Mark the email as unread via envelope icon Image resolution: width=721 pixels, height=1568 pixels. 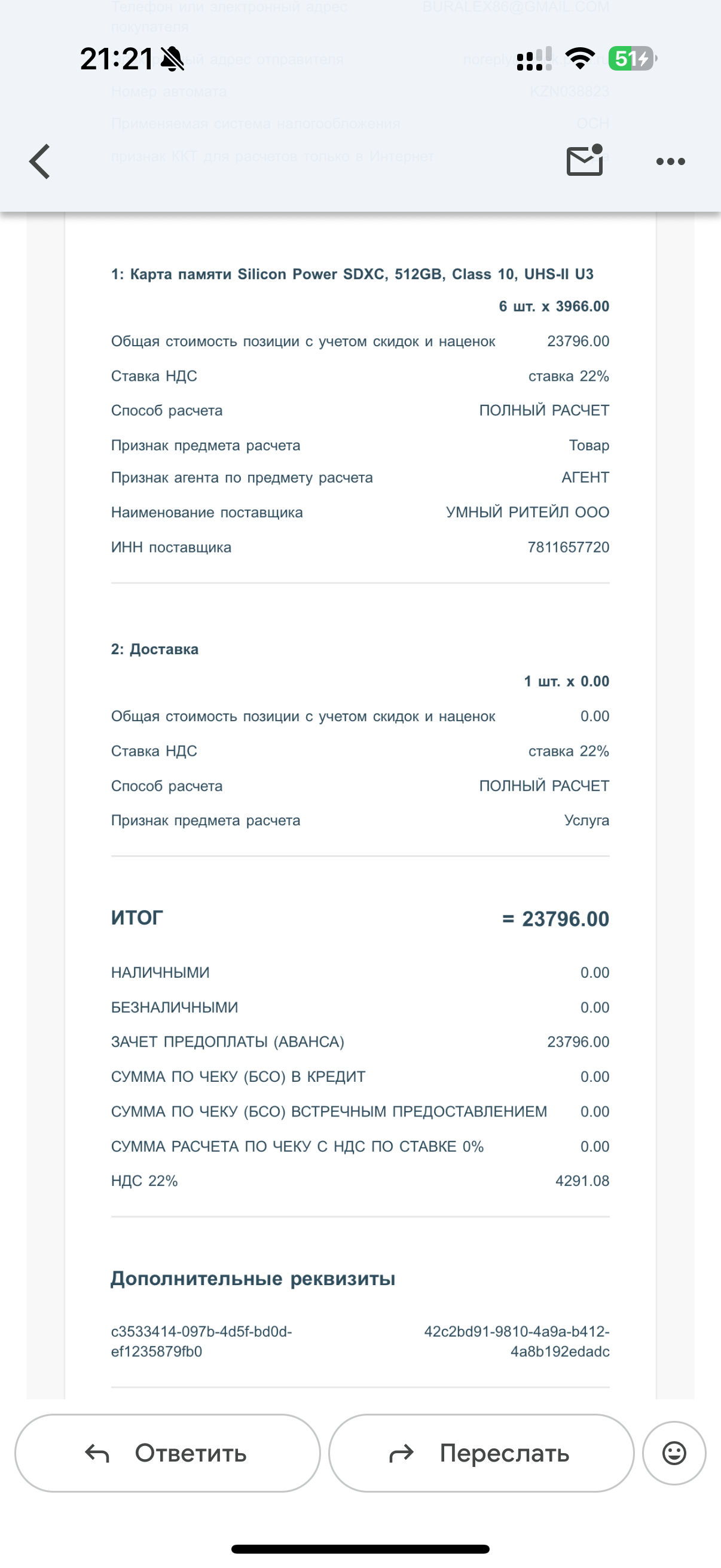point(585,161)
